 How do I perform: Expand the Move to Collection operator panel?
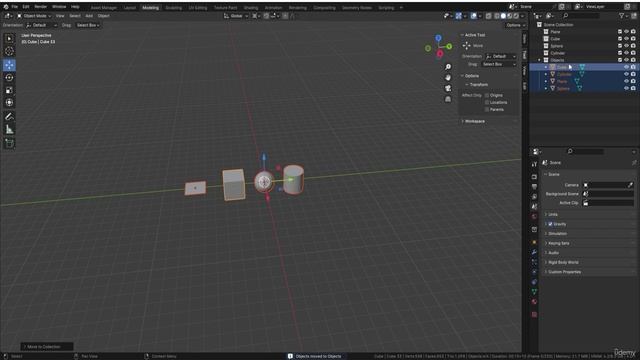(47, 347)
